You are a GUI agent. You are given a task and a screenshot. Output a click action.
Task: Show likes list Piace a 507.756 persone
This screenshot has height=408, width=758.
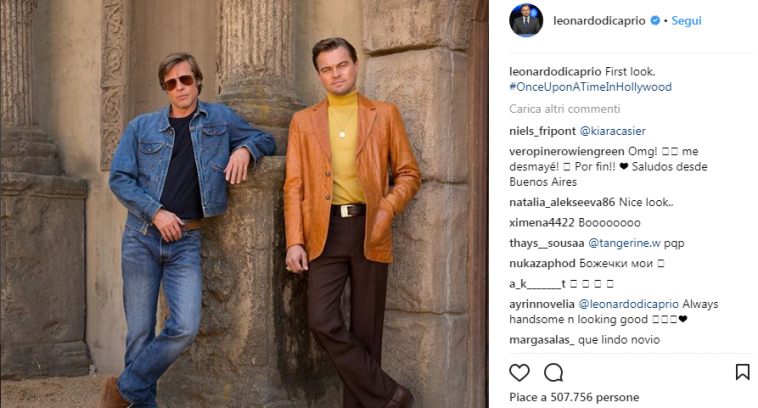[x=574, y=397]
